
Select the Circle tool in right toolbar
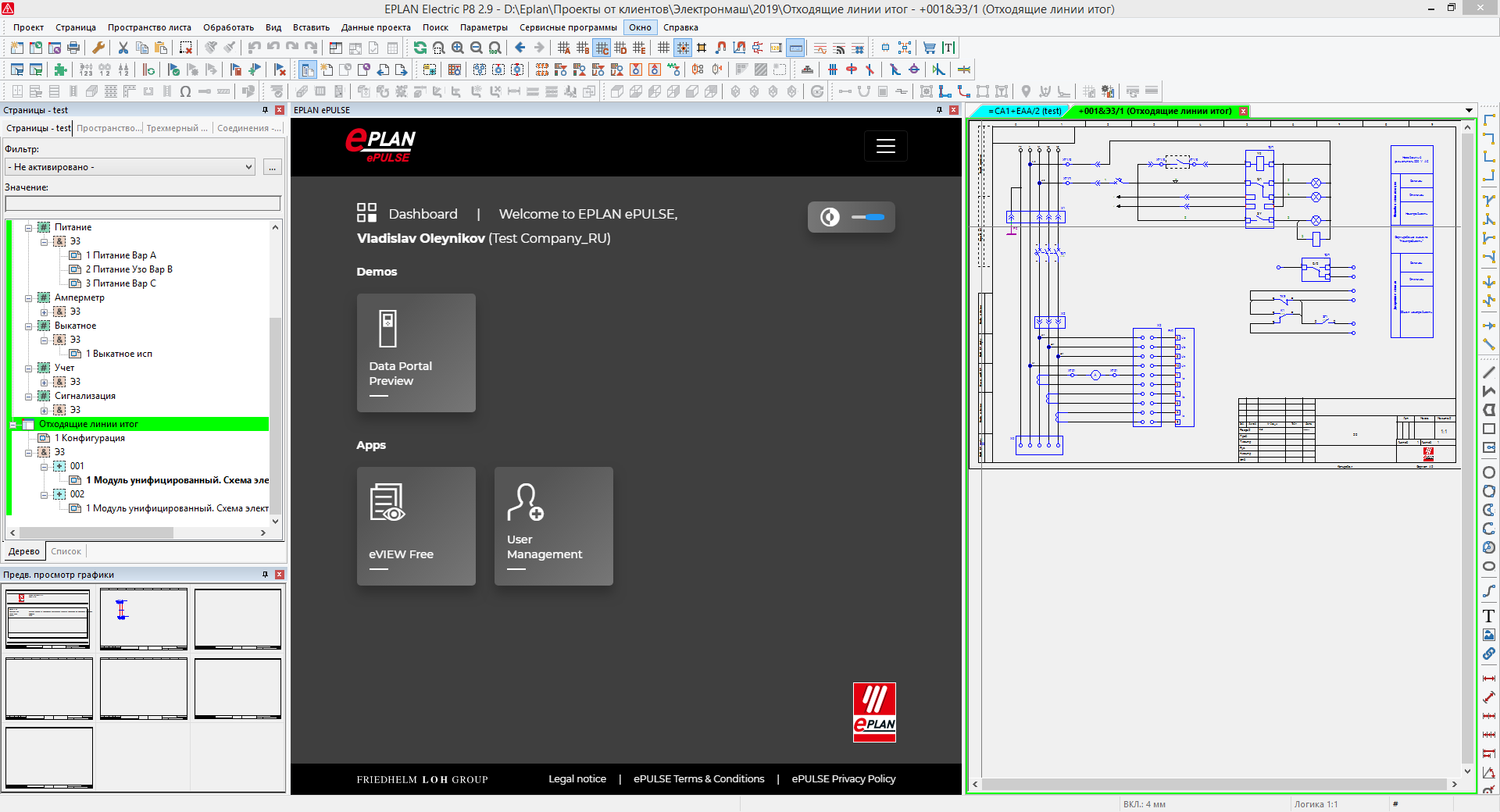click(1489, 472)
